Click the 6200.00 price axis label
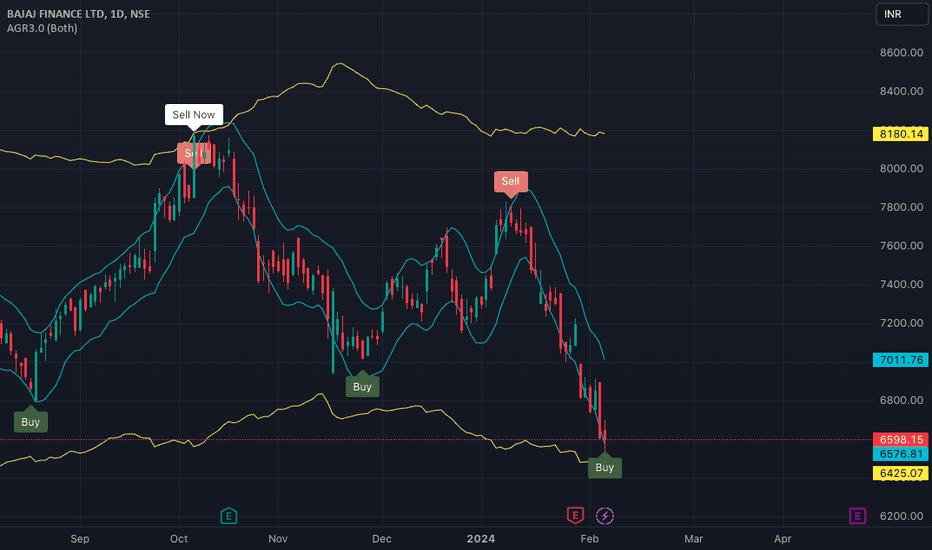 (901, 516)
